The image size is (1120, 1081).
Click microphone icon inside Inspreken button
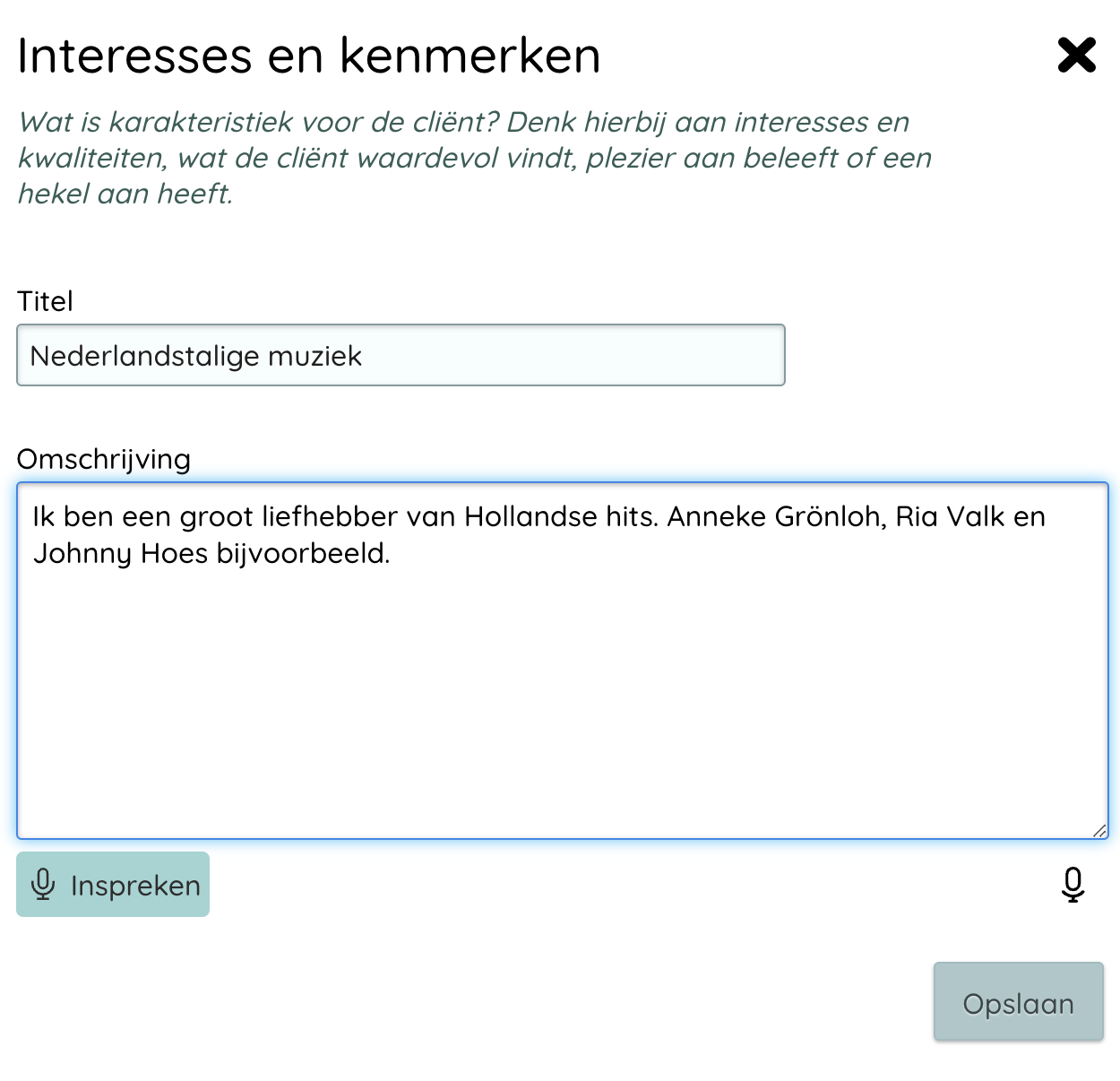point(43,885)
